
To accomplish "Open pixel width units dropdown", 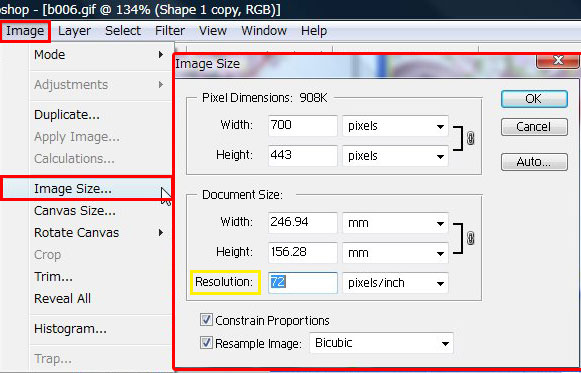I will 395,126.
